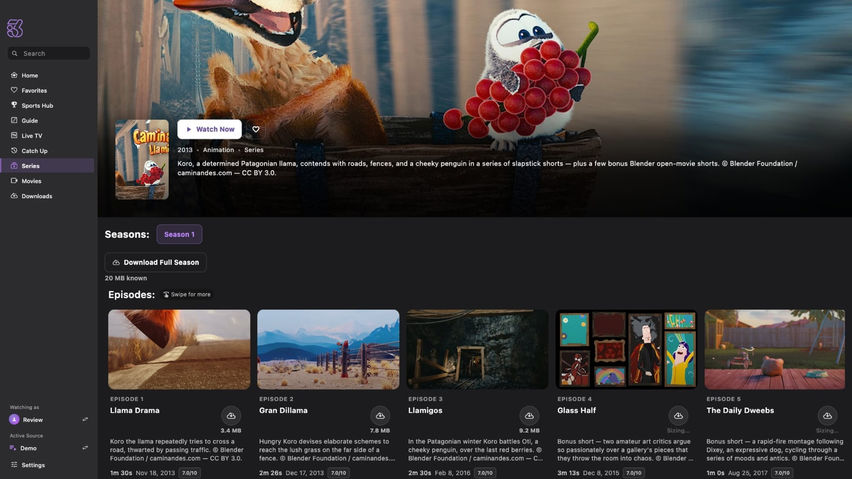Screen dimensions: 852x479
Task: Click the Favorites heart icon in sidebar
Action: click(14, 90)
